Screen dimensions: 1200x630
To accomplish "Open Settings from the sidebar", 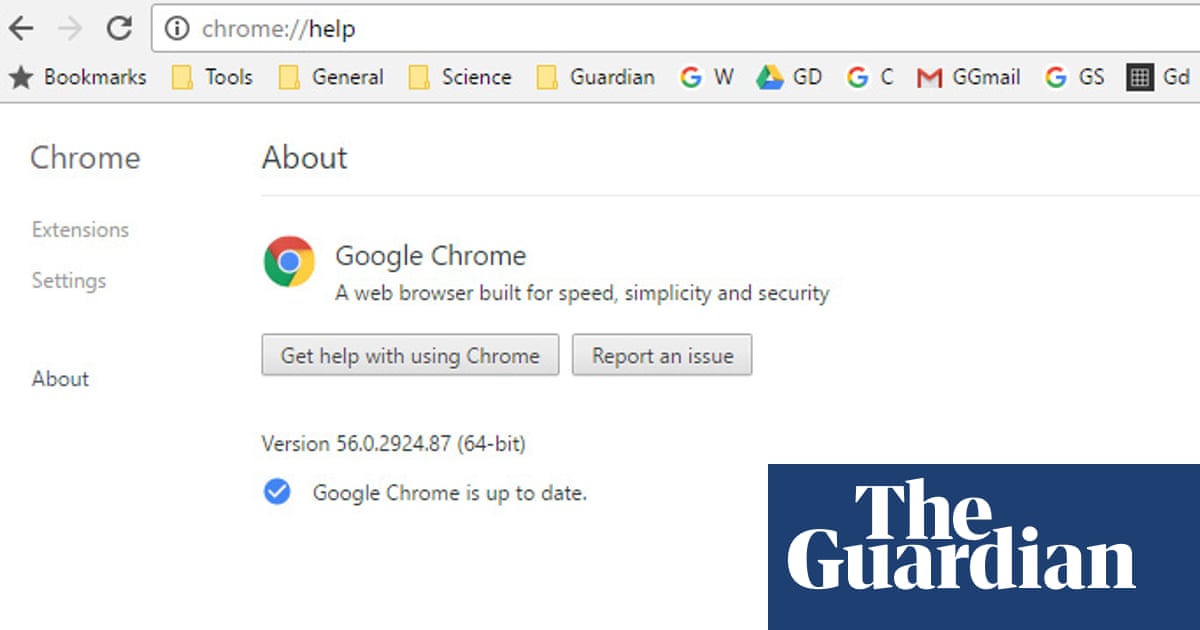I will tap(69, 281).
